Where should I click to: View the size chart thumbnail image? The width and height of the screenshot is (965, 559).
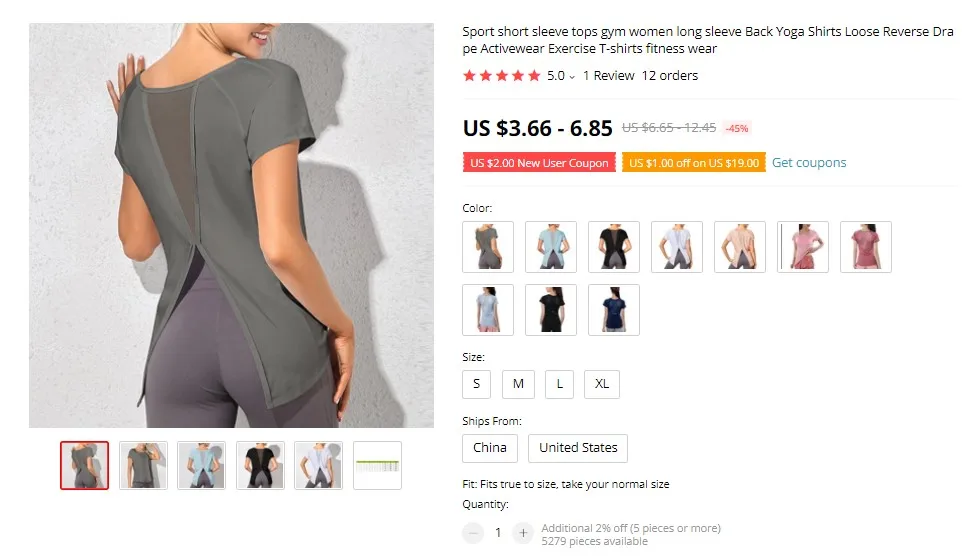coord(377,465)
